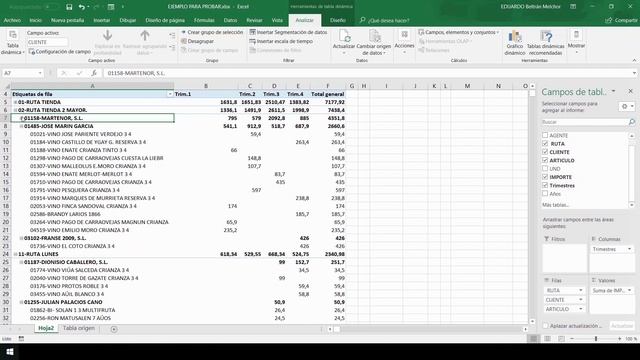
Task: Switch to normal view icon in status bar
Action: [533, 339]
